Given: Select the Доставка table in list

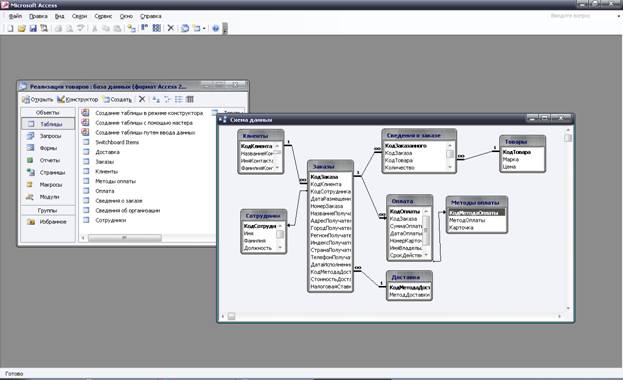Looking at the screenshot, I should [x=107, y=152].
